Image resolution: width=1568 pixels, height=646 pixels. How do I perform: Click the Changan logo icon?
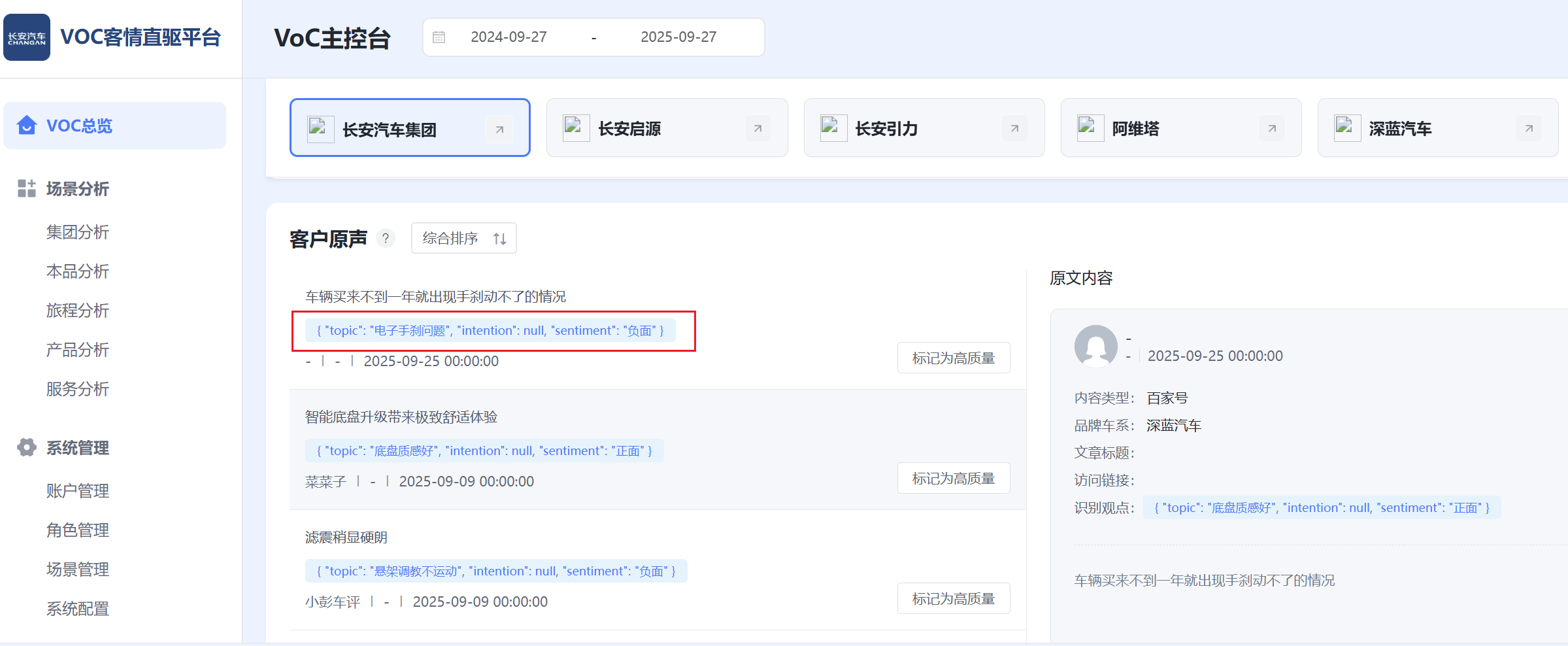pyautogui.click(x=27, y=37)
